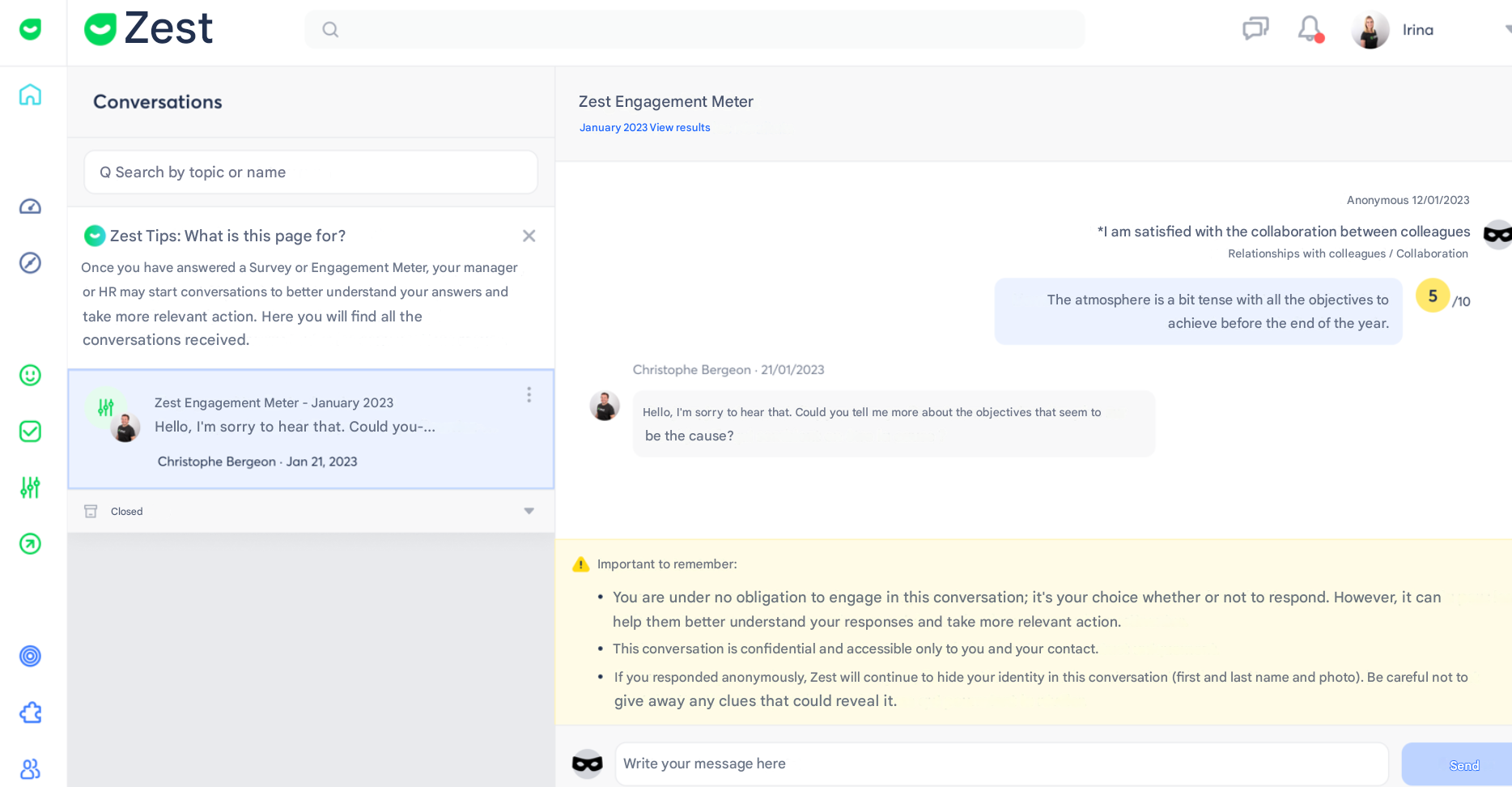Check notifications bell icon
This screenshot has height=787, width=1512.
click(1310, 29)
